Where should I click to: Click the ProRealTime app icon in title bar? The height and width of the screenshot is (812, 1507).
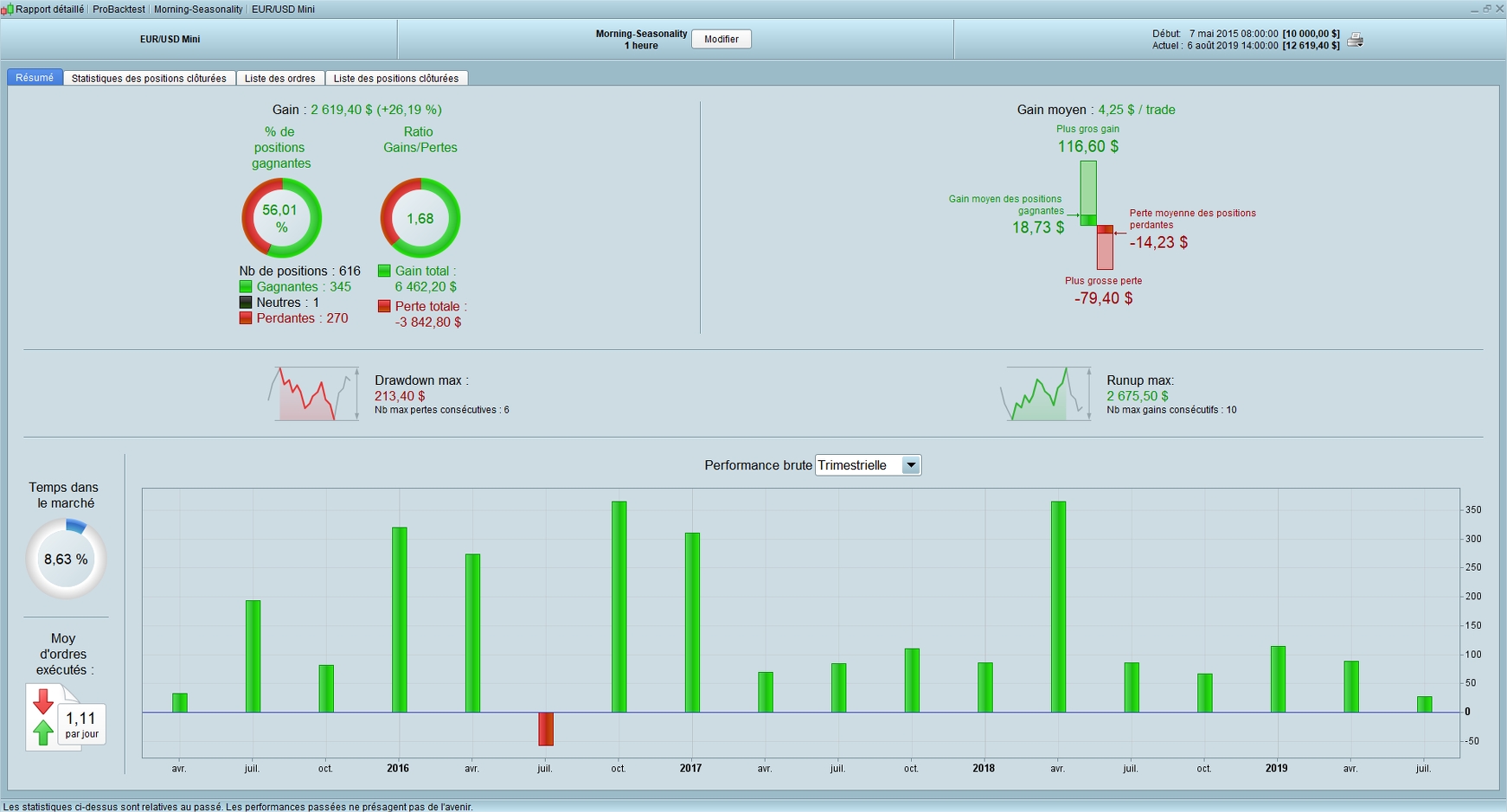(7, 9)
